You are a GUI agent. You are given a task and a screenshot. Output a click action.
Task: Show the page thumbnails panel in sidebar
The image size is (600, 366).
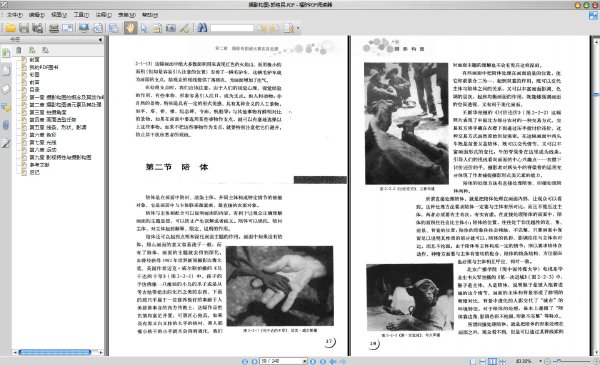click(6, 70)
